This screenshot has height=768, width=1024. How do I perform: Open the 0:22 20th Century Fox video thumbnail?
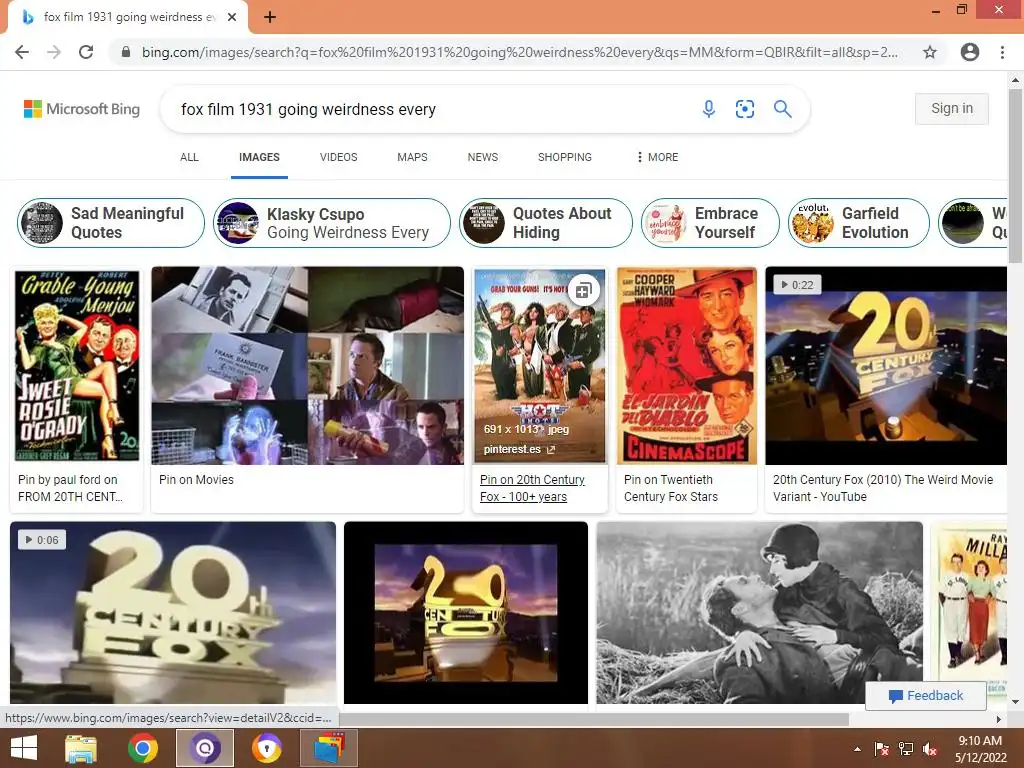[x=886, y=366]
